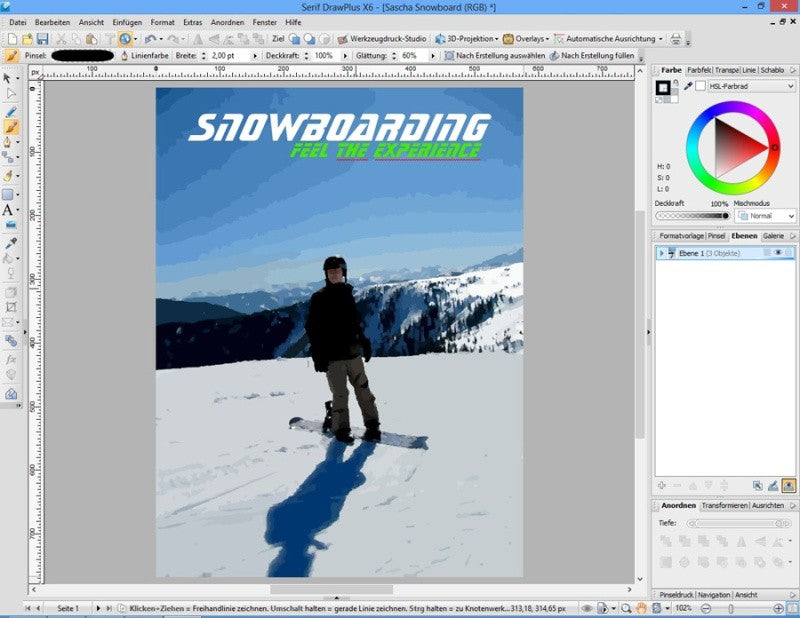Screen dimensions: 800x618
Task: Click the fx filter effects tool
Action: pos(11,359)
